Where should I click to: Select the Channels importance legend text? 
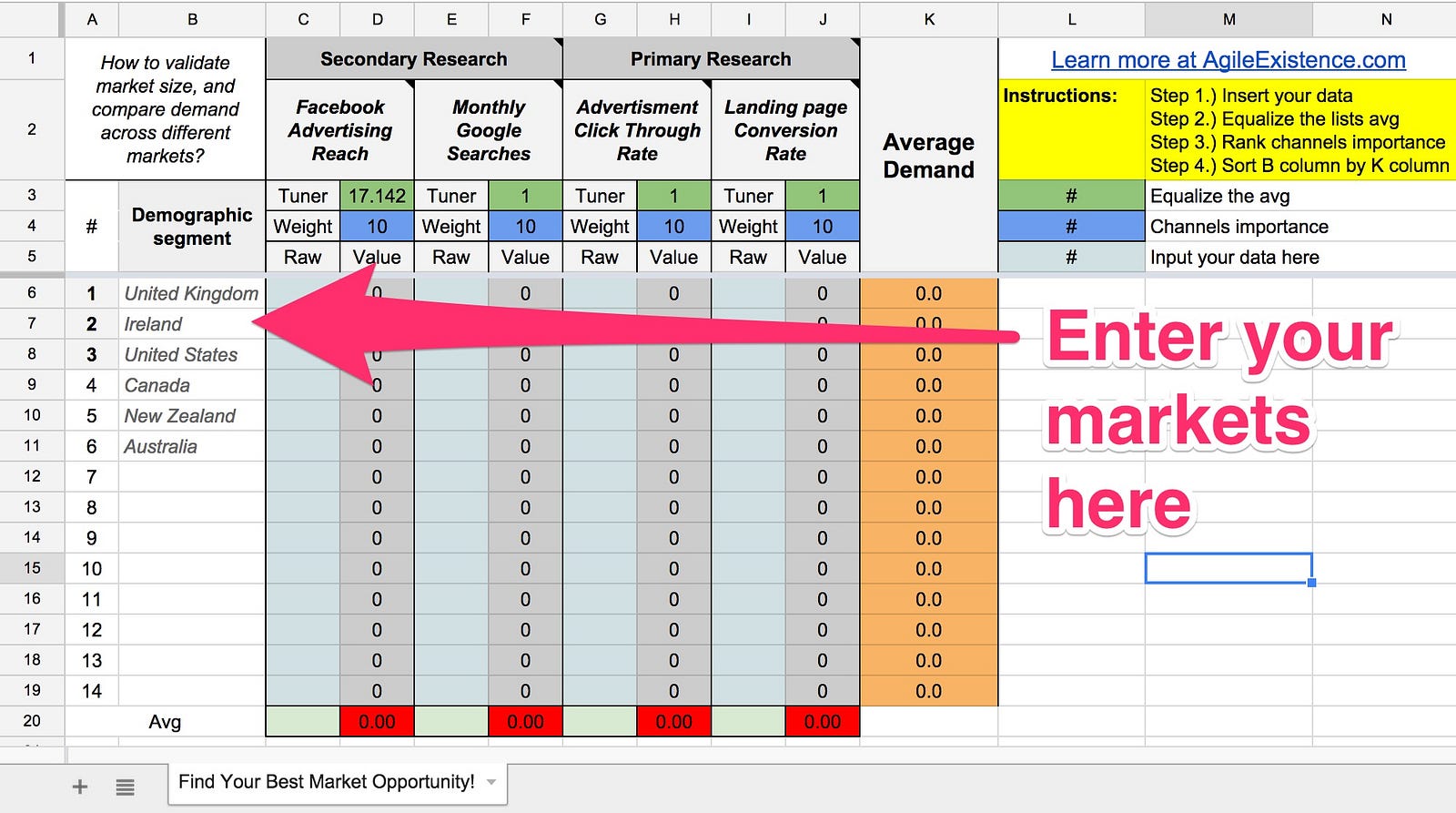(1239, 227)
